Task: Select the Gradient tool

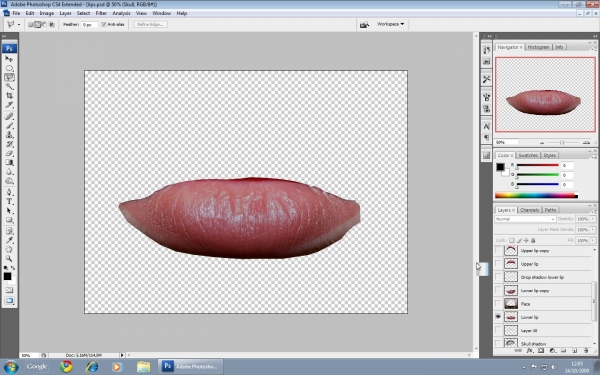Action: point(9,163)
